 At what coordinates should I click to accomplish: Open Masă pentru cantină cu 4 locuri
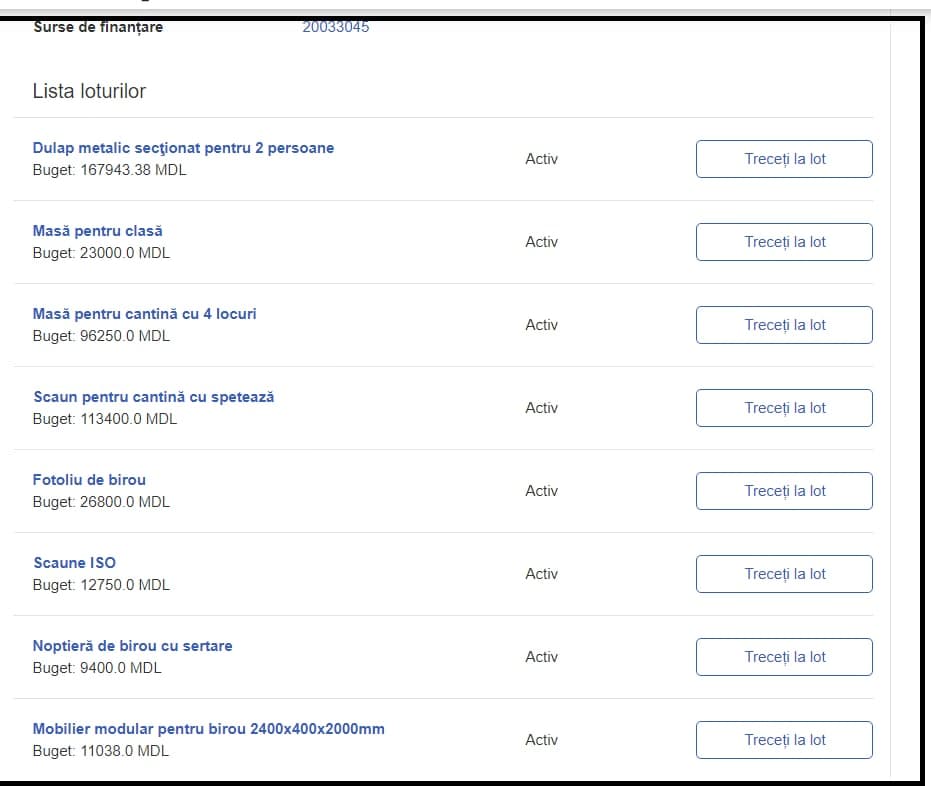[x=144, y=314]
